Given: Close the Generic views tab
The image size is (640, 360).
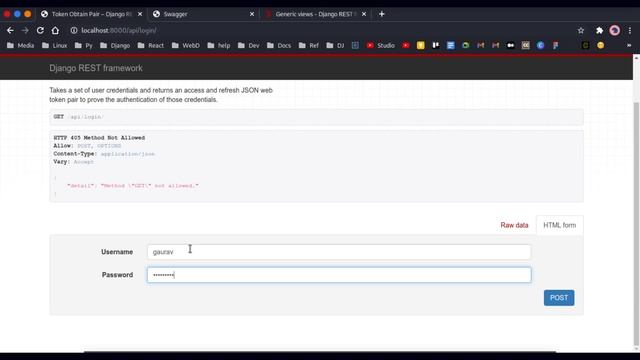Looking at the screenshot, I should (x=364, y=14).
